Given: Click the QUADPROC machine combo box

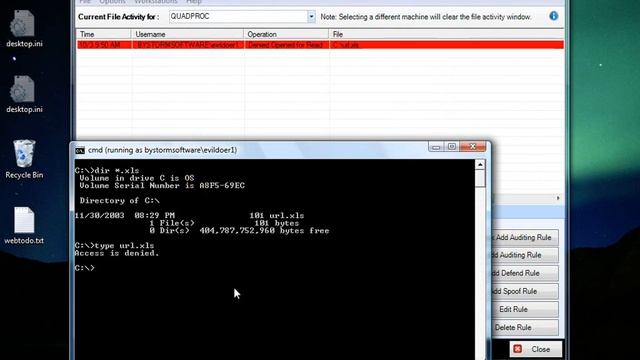Looking at the screenshot, I should (242, 17).
